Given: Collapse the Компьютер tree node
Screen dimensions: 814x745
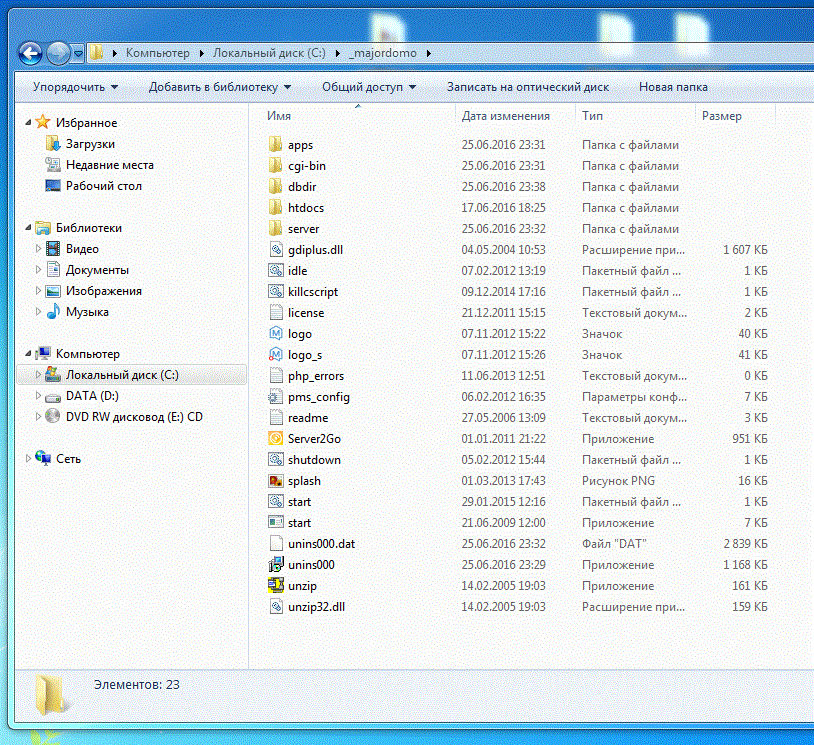Looking at the screenshot, I should pos(28,354).
